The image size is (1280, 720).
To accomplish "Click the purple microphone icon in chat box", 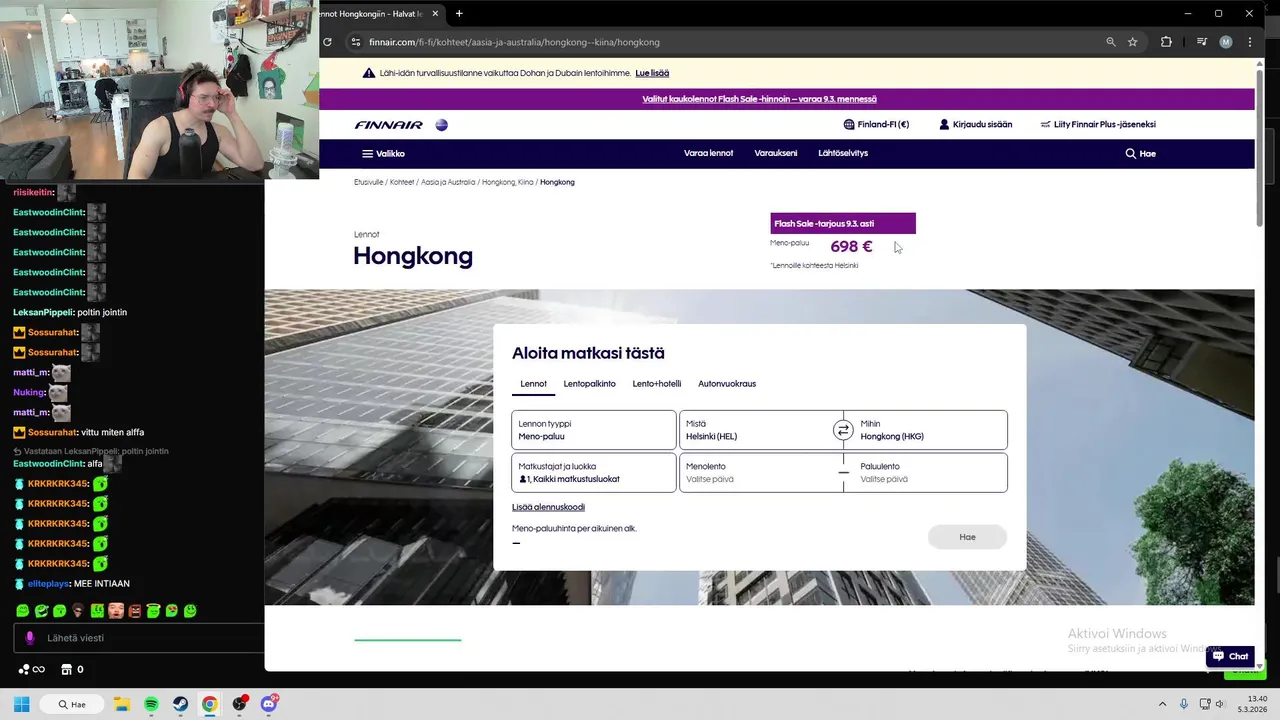I will click(30, 638).
